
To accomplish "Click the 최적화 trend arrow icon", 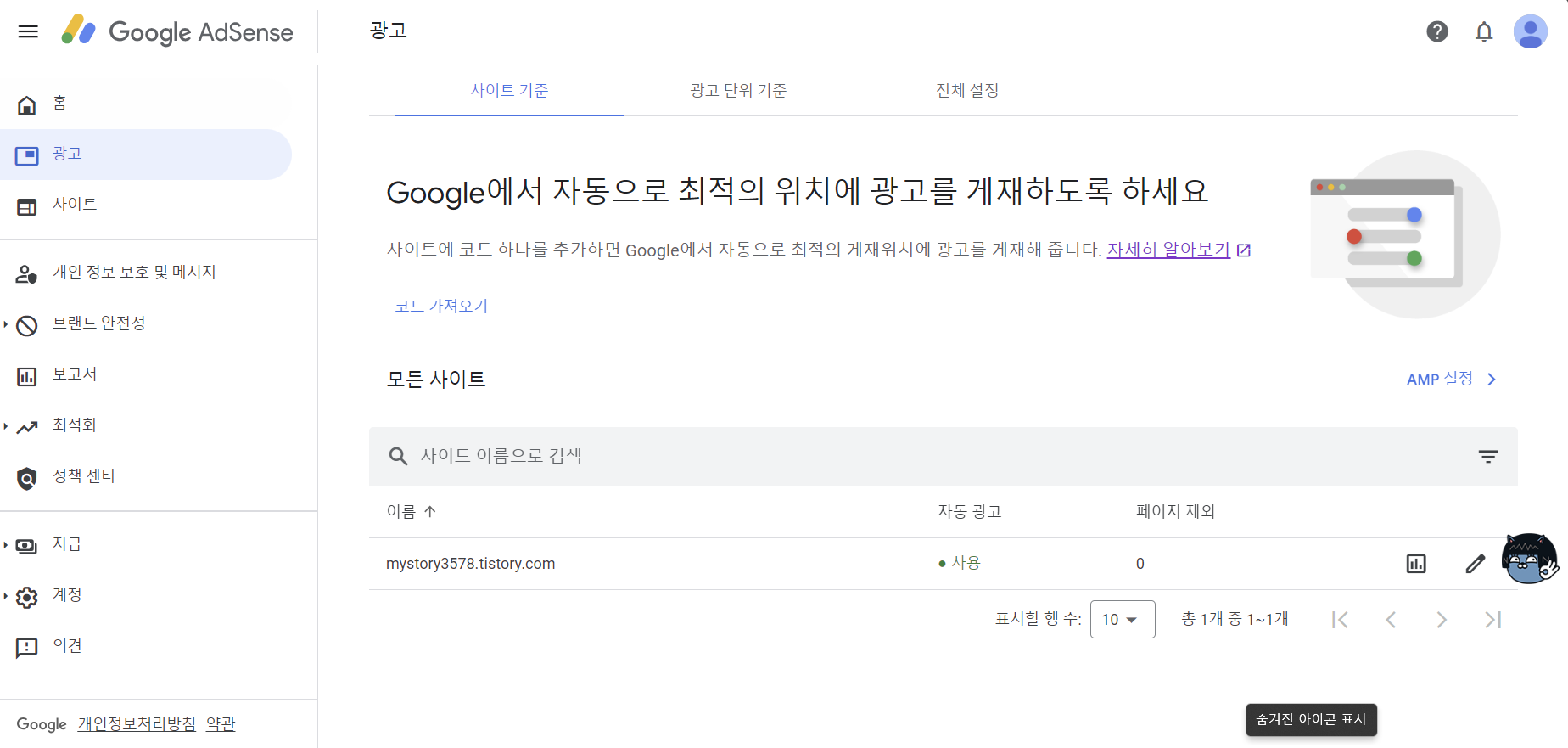I will [x=27, y=427].
